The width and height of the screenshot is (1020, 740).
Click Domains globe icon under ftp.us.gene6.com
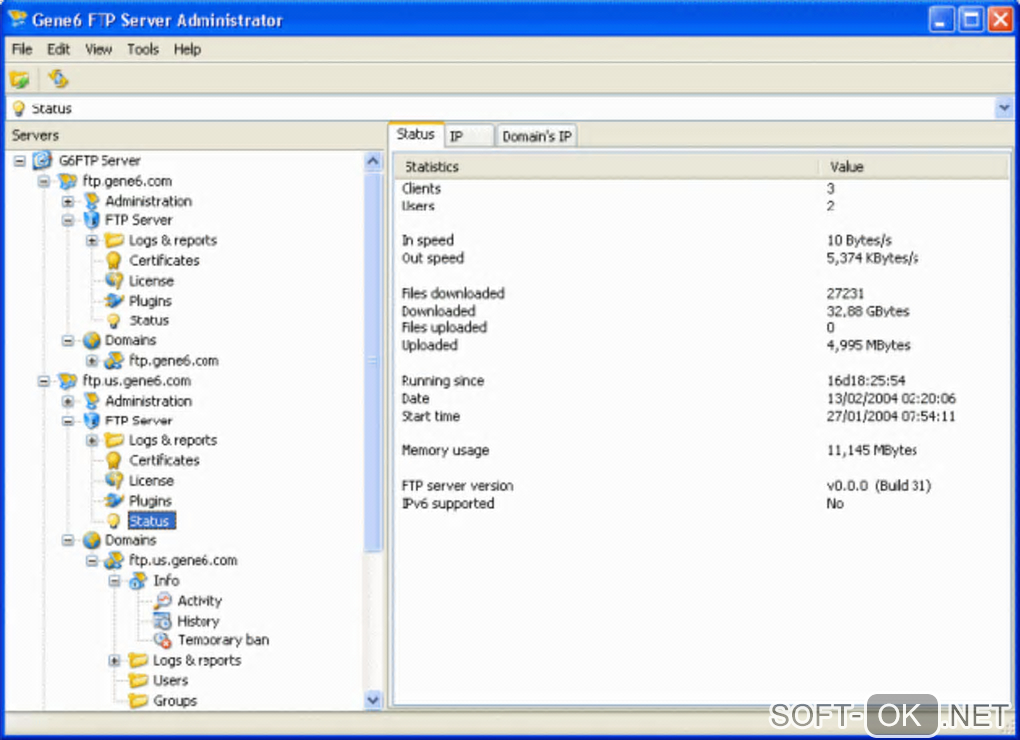tap(92, 540)
